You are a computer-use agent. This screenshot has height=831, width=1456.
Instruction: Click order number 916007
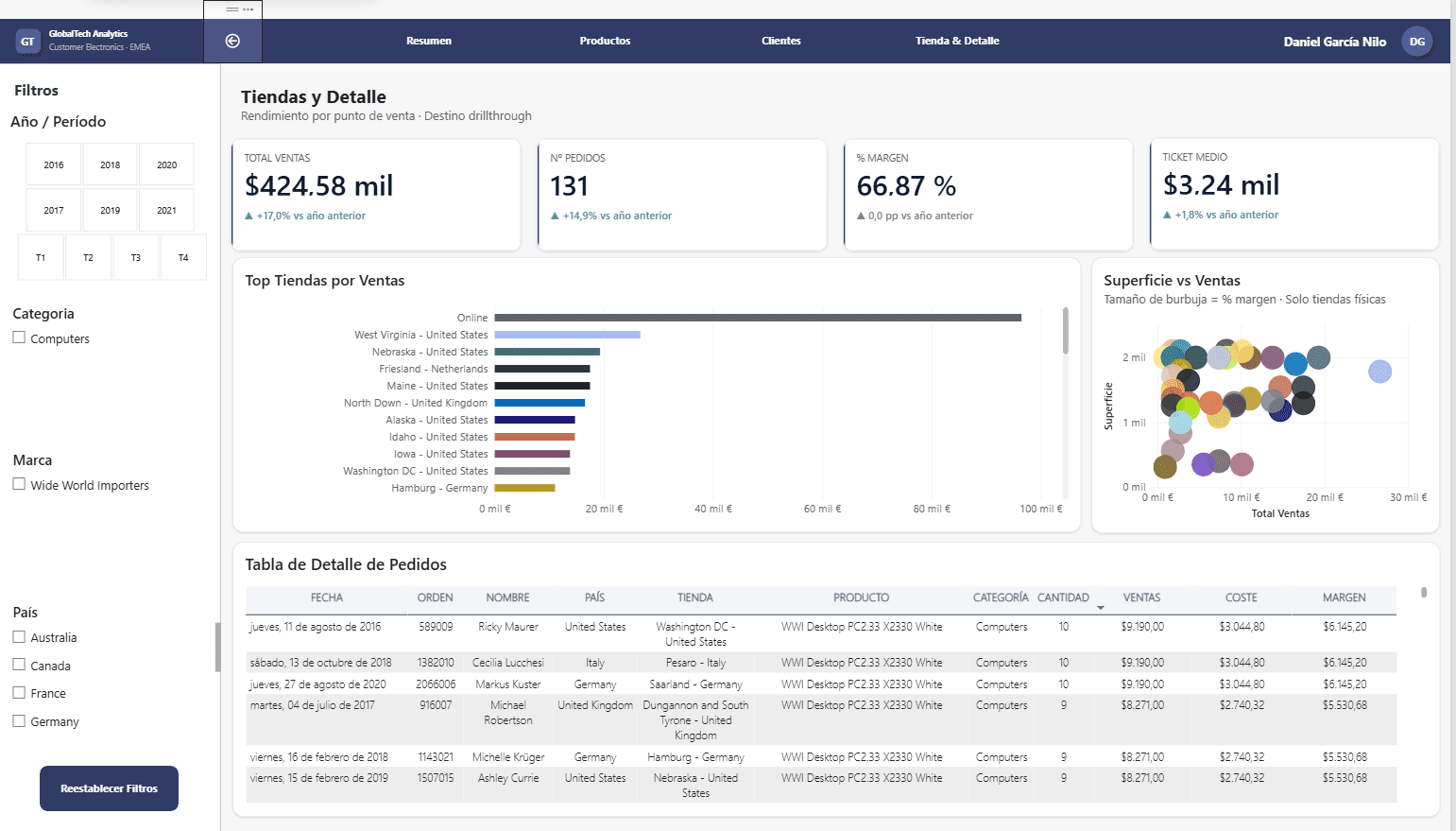(436, 705)
